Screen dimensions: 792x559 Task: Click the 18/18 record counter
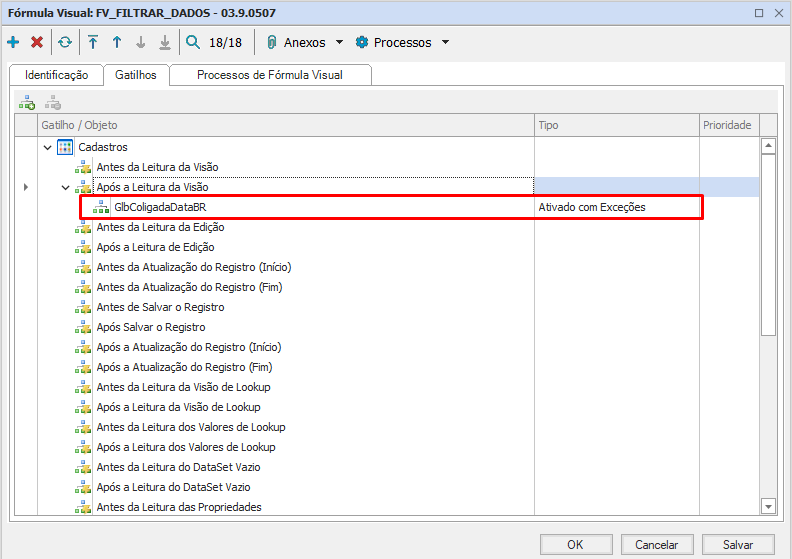pos(225,42)
